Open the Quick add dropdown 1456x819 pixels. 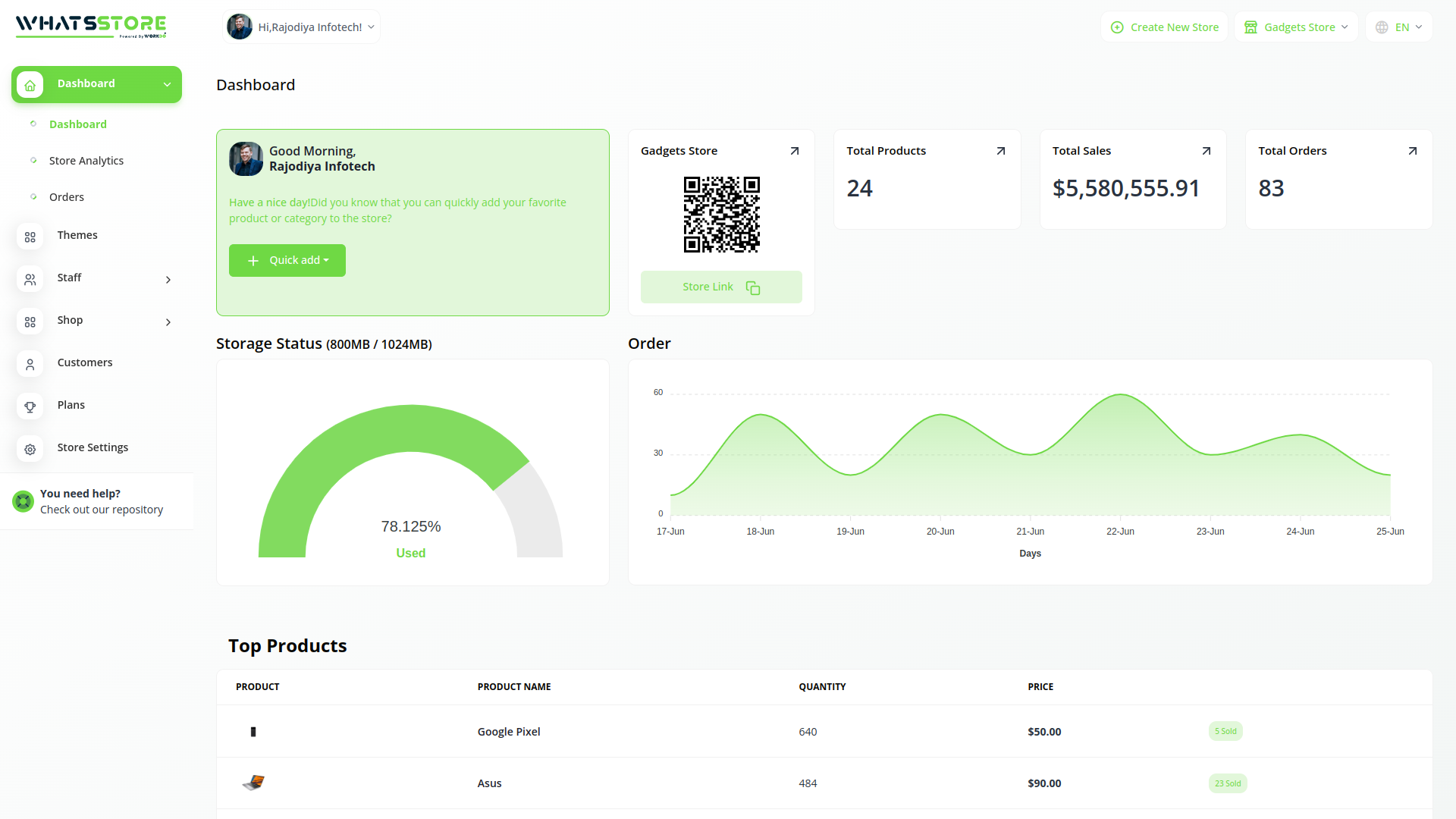287,260
